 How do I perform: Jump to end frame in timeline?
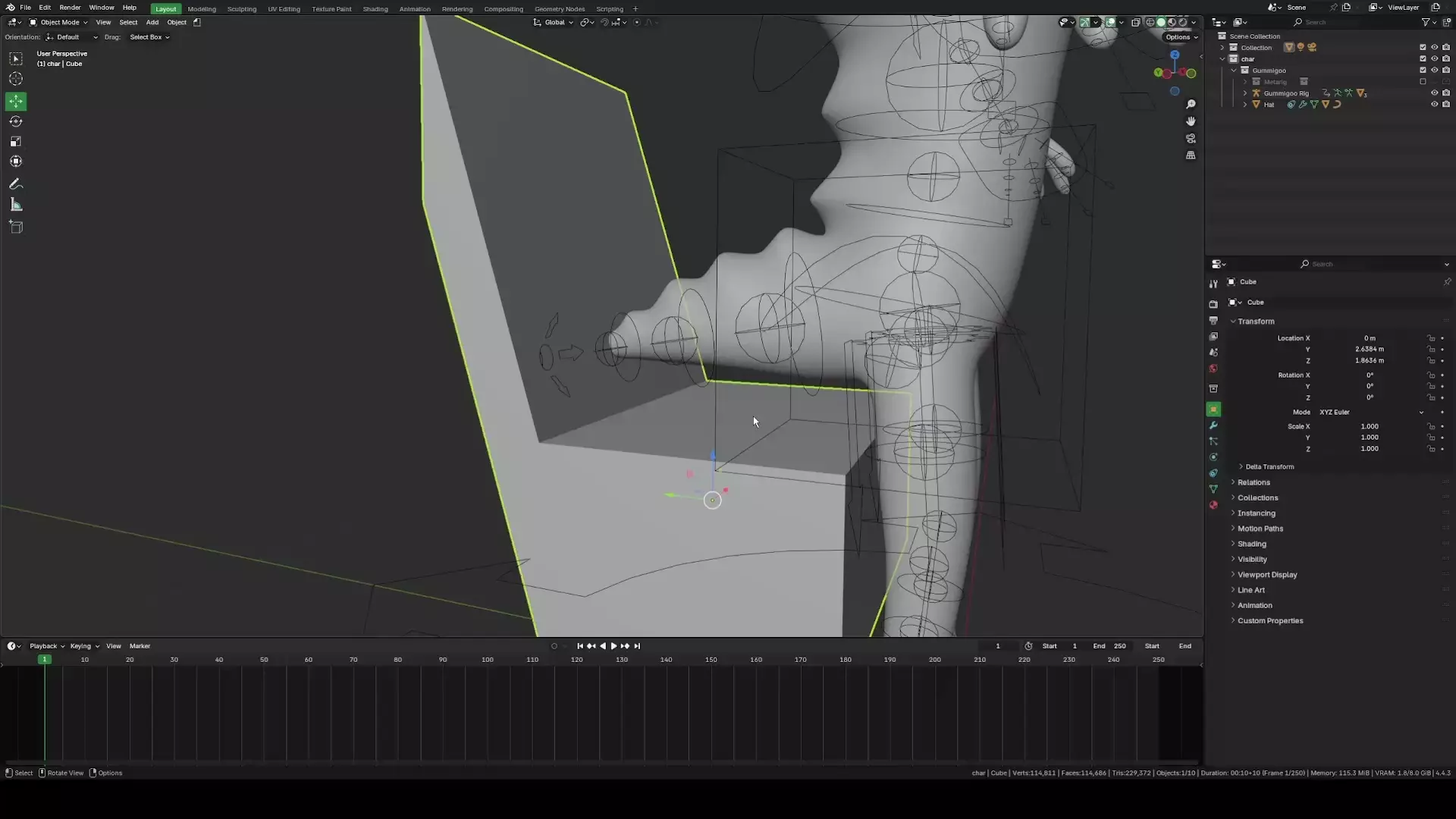[x=637, y=646]
